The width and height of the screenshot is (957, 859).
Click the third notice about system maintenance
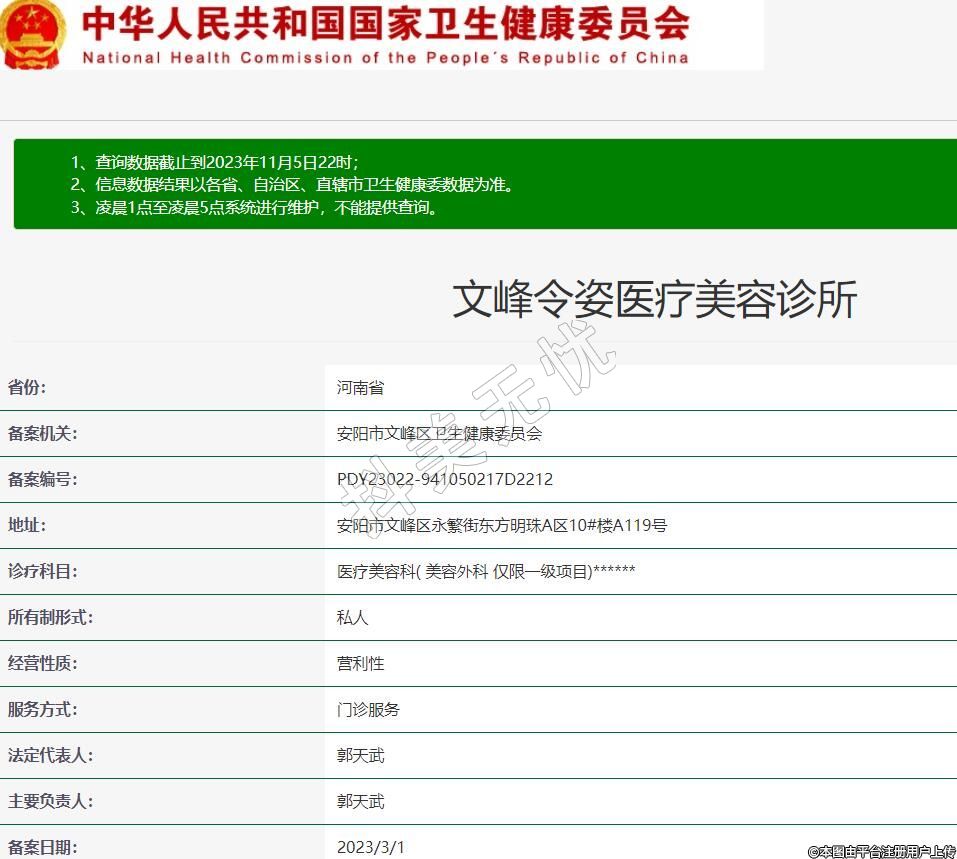click(254, 208)
